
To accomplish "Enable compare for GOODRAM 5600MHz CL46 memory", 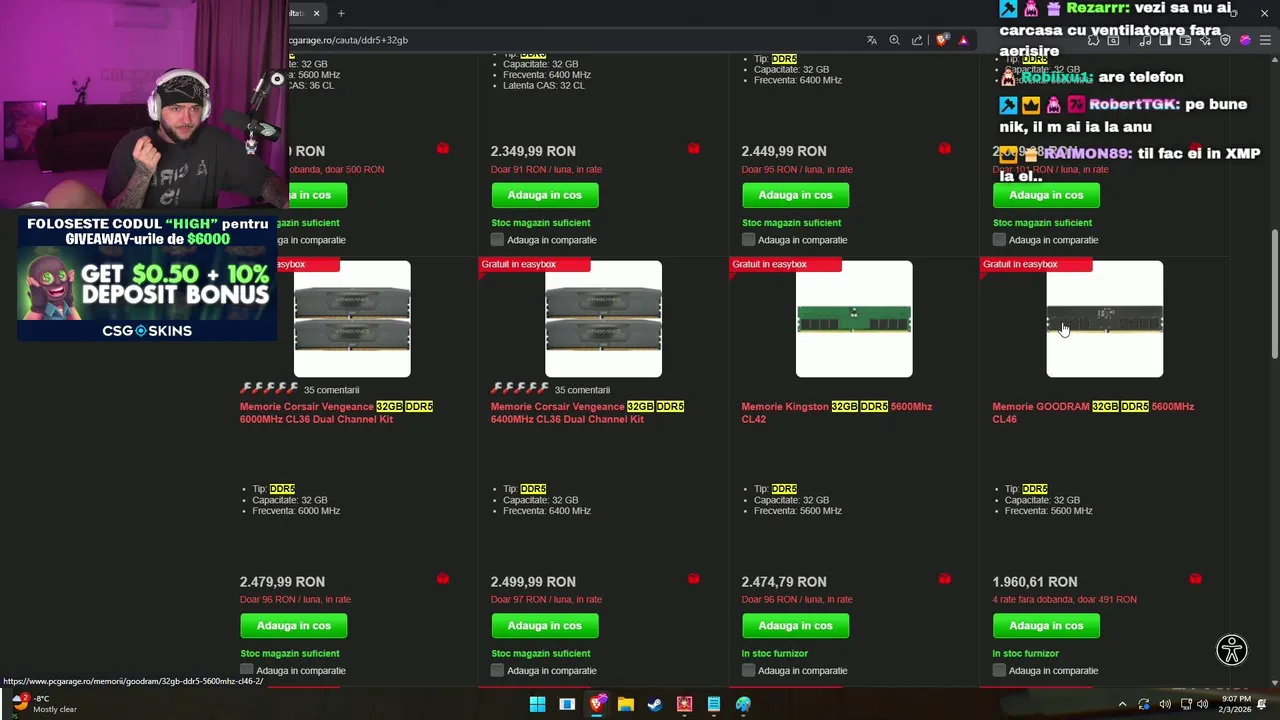I will 999,670.
